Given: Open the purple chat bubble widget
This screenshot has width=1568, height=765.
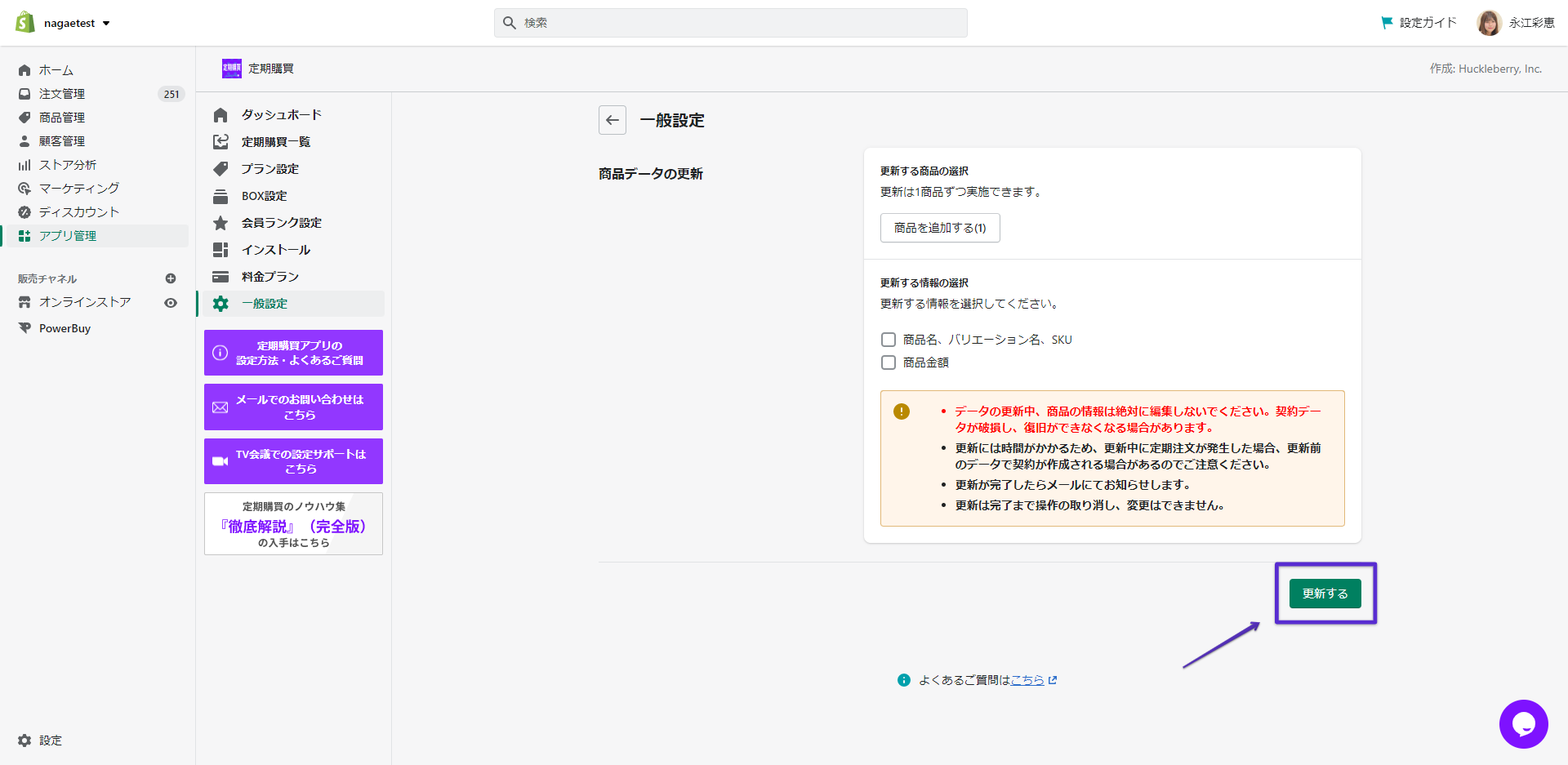Looking at the screenshot, I should point(1524,724).
